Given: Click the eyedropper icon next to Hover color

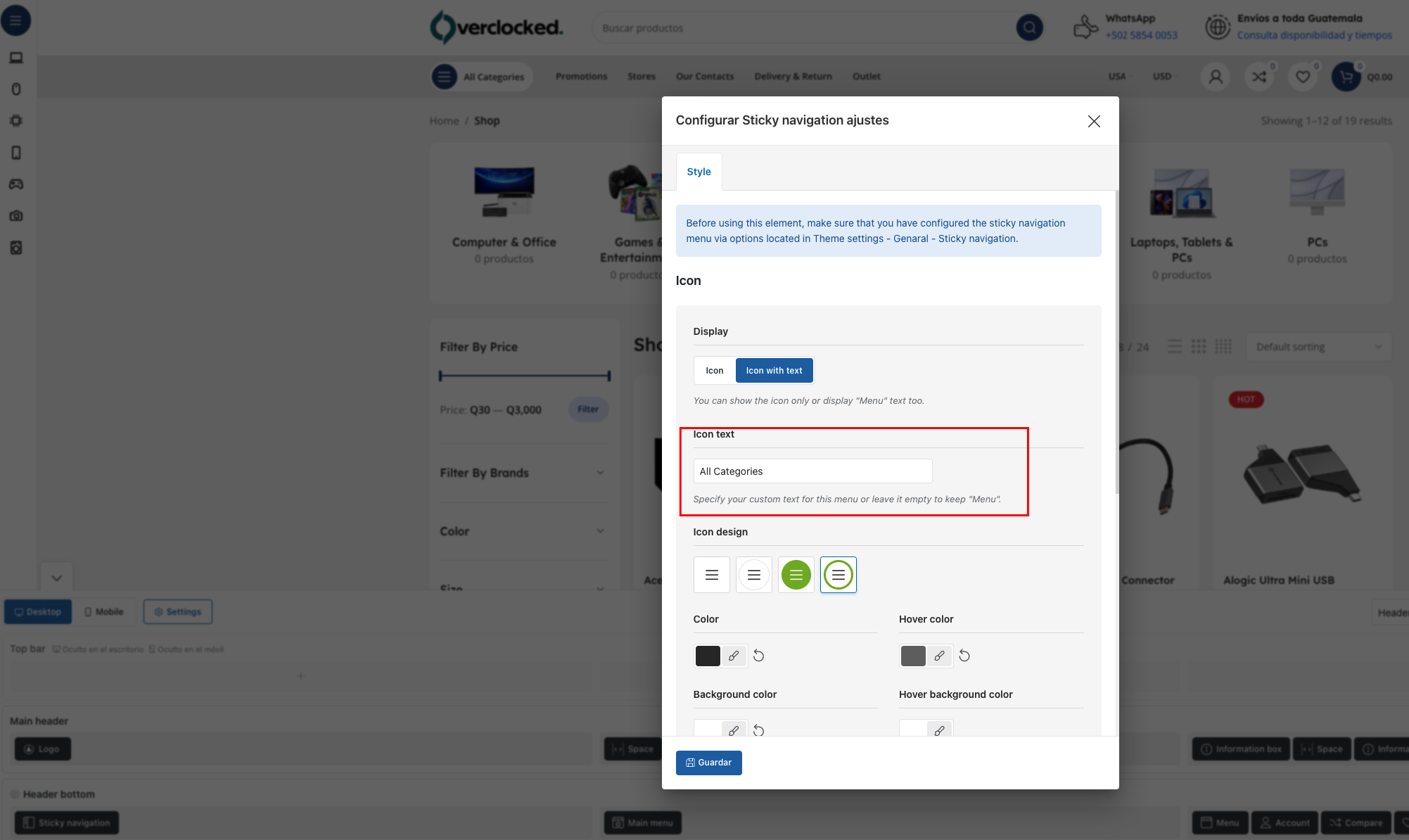Looking at the screenshot, I should tap(939, 656).
